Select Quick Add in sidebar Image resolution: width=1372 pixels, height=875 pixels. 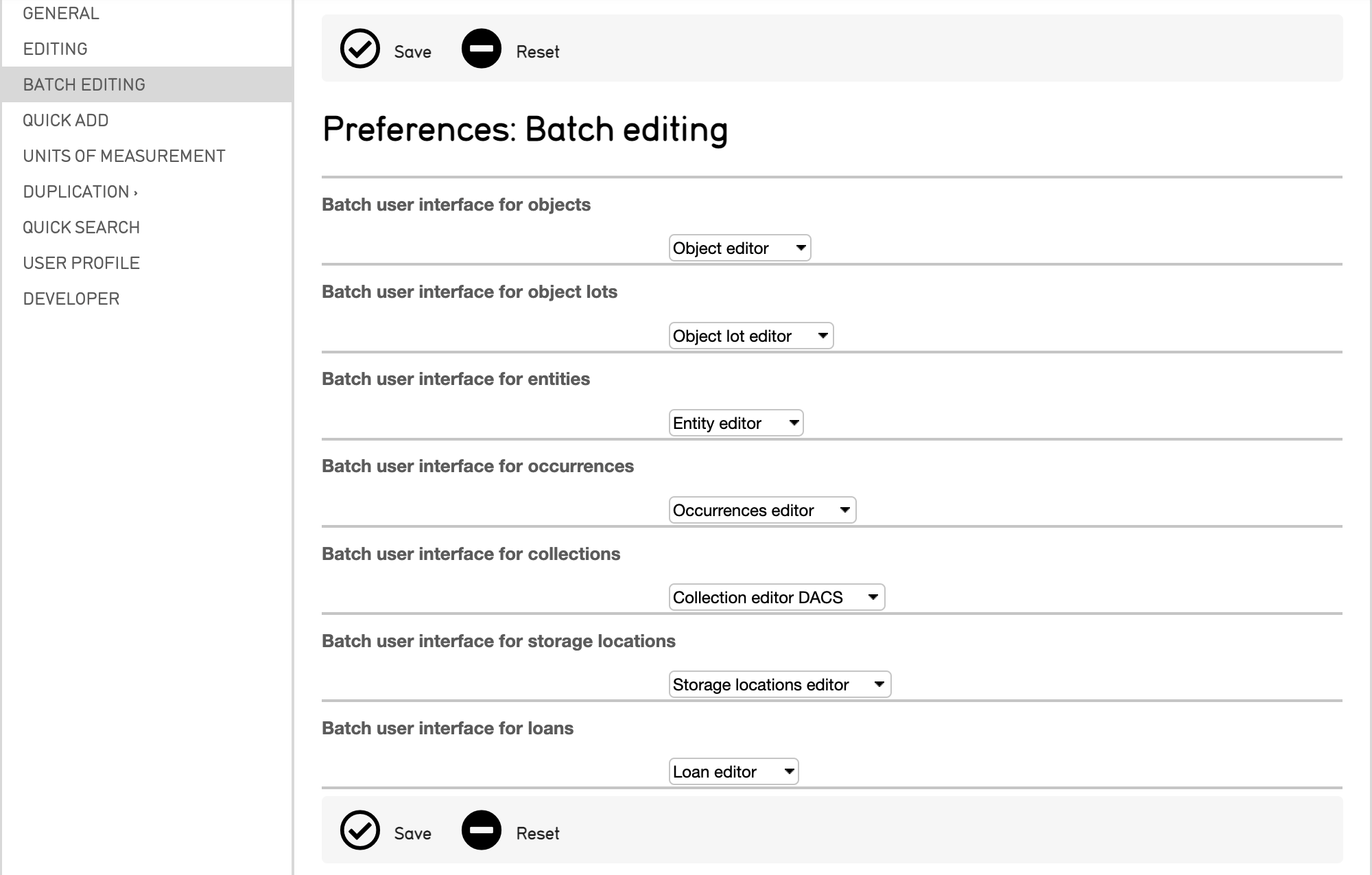(66, 121)
